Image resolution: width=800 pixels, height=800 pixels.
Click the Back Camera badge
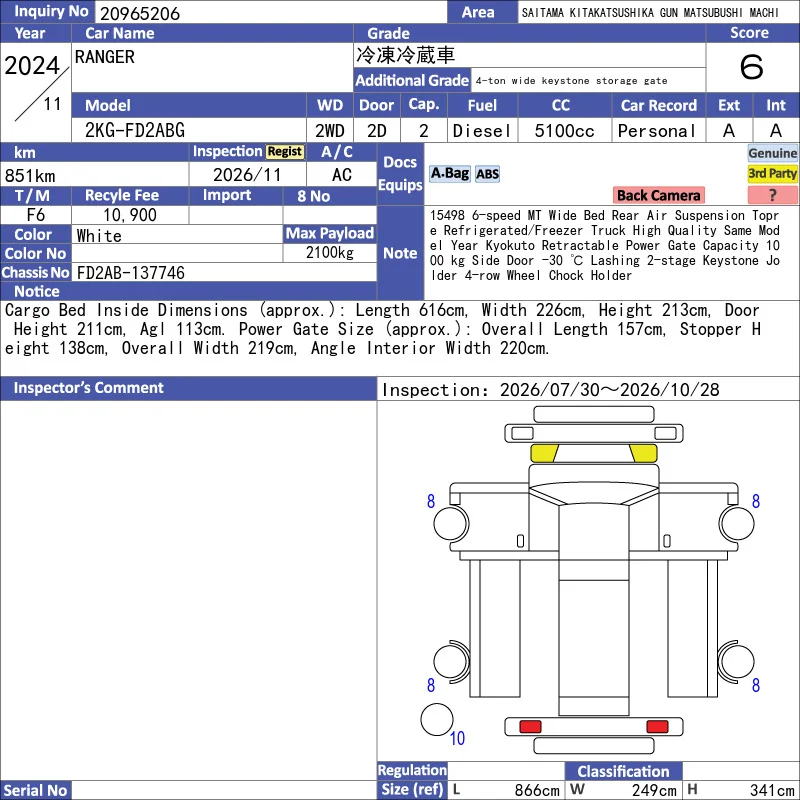pyautogui.click(x=658, y=195)
